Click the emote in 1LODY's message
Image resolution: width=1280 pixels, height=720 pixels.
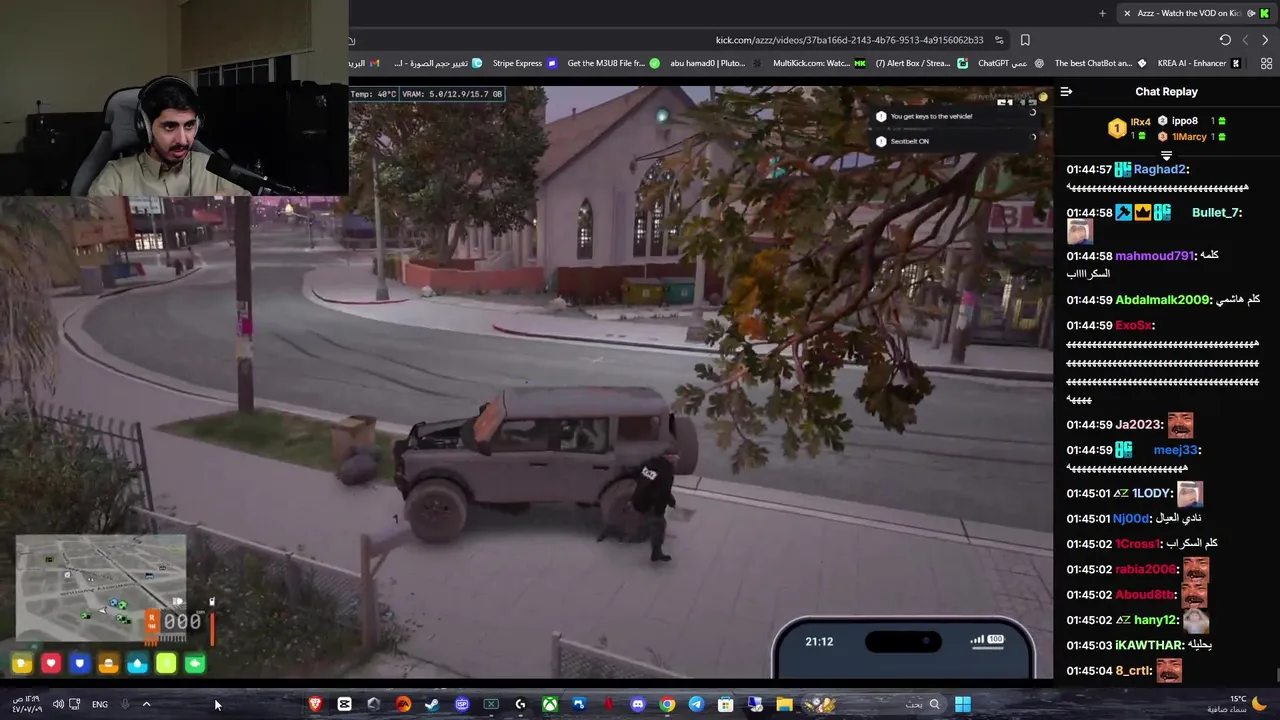[x=1189, y=493]
